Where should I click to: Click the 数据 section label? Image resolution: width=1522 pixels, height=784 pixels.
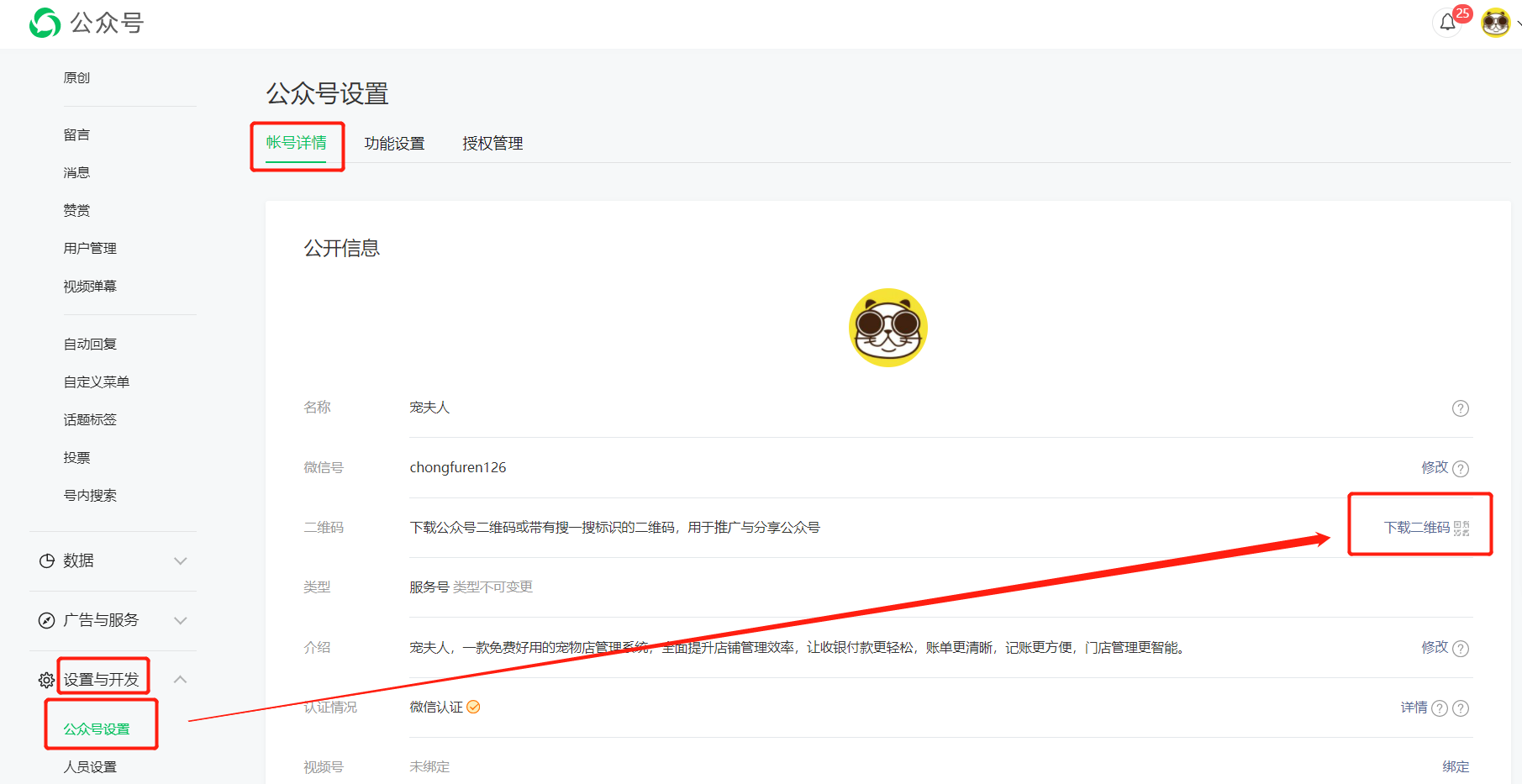tap(78, 560)
